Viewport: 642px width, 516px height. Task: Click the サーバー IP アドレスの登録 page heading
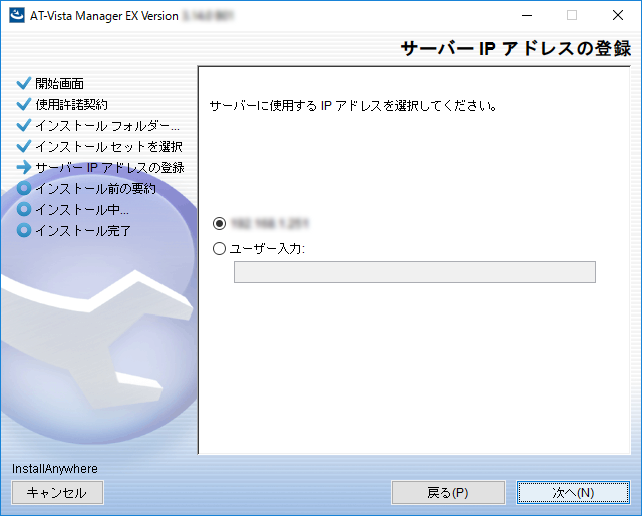point(516,48)
